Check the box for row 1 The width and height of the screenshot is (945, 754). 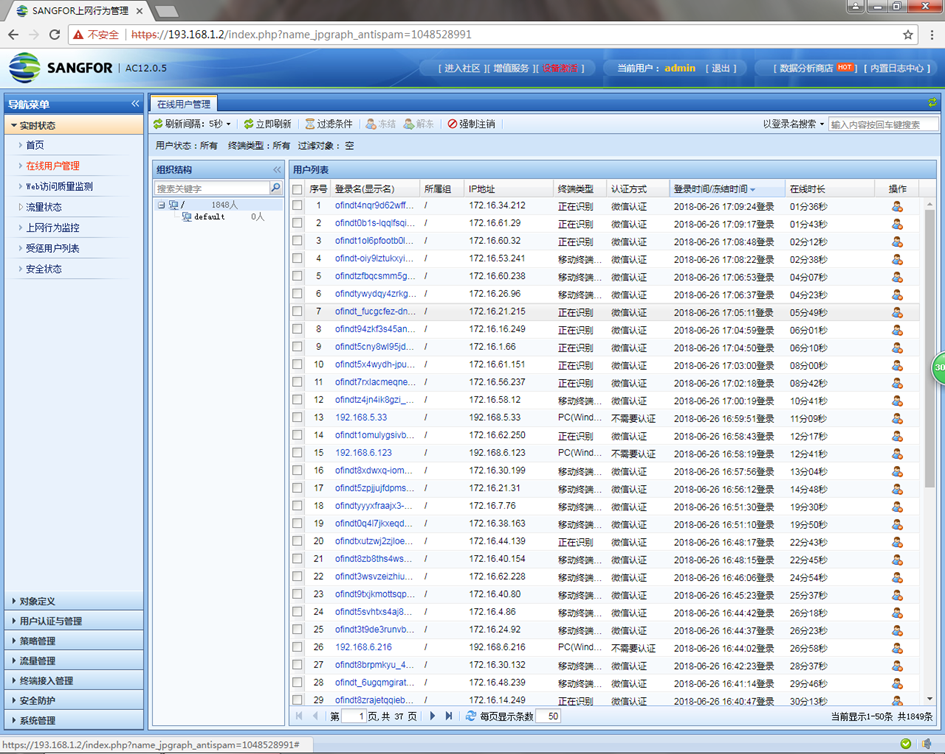click(297, 206)
